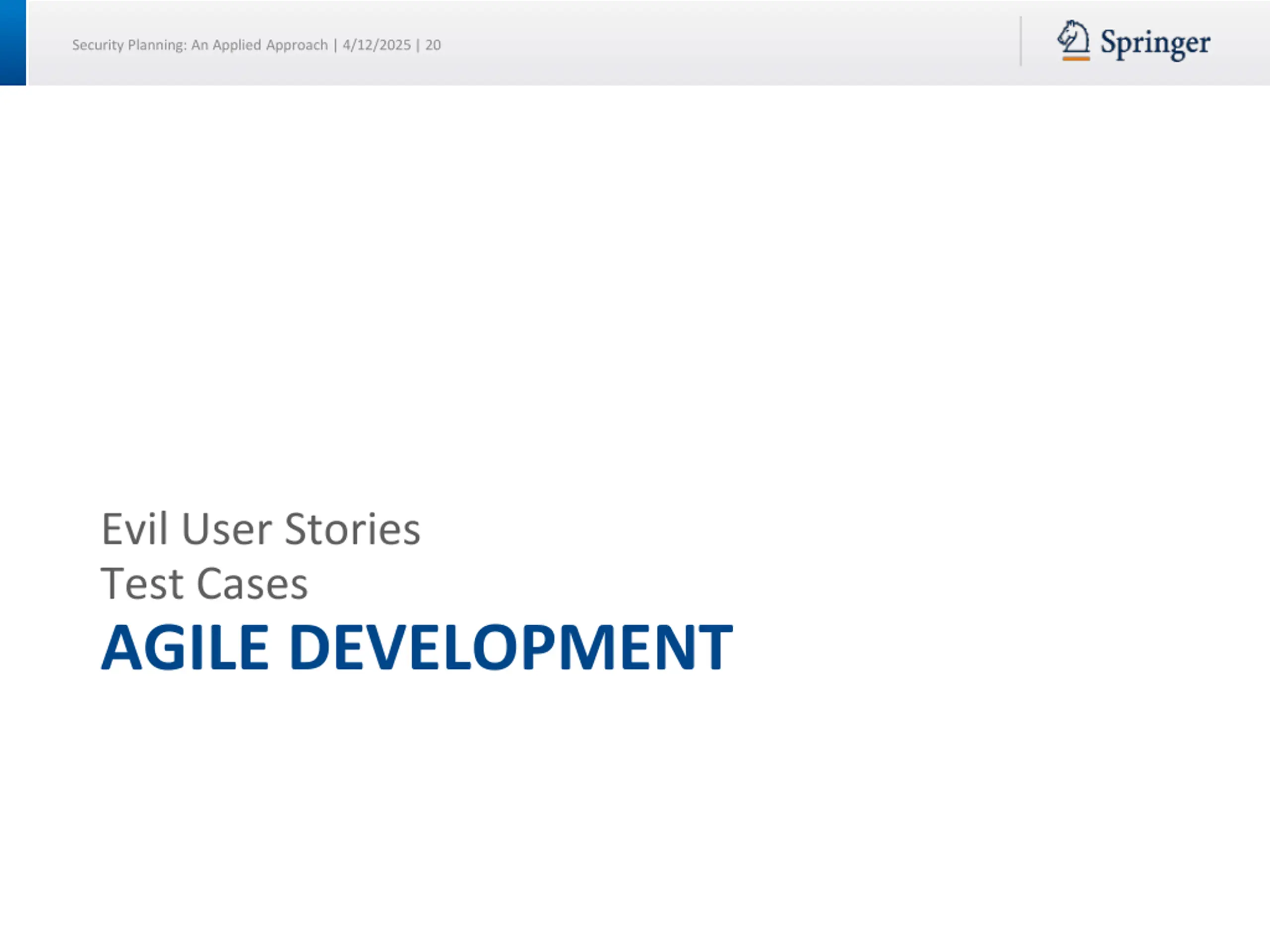
Task: Click the 'AGILE DEVELOPMENT' title
Action: [x=417, y=647]
